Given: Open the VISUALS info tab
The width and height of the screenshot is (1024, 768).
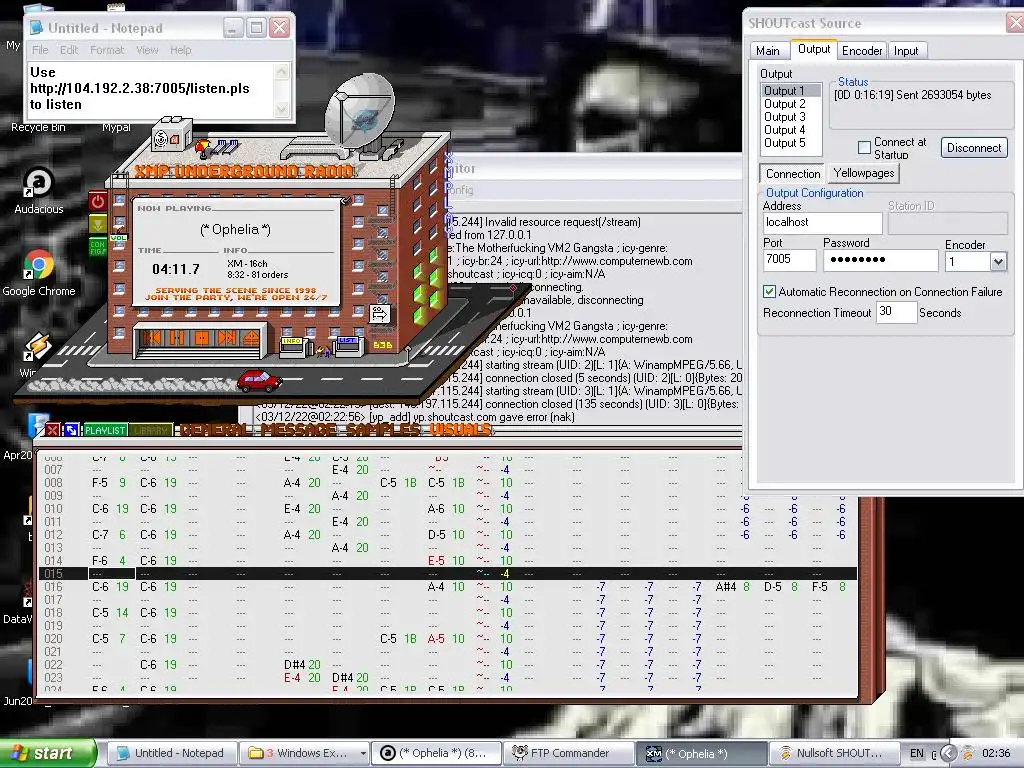Looking at the screenshot, I should (460, 430).
